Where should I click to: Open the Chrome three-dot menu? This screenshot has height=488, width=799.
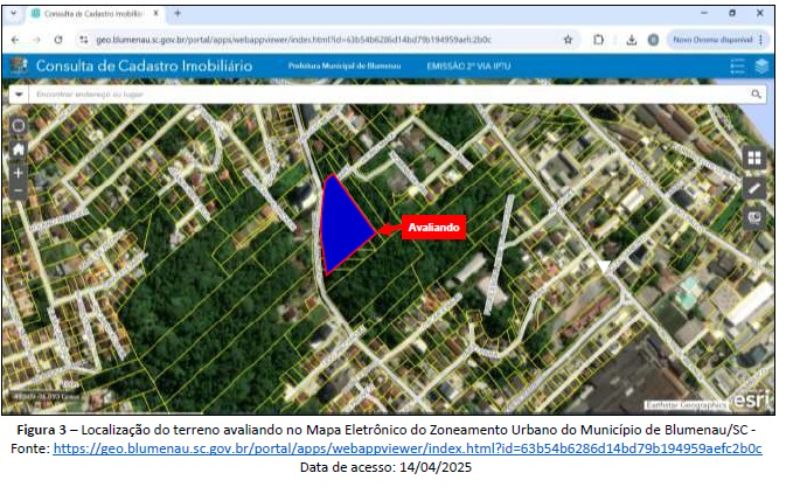click(761, 40)
